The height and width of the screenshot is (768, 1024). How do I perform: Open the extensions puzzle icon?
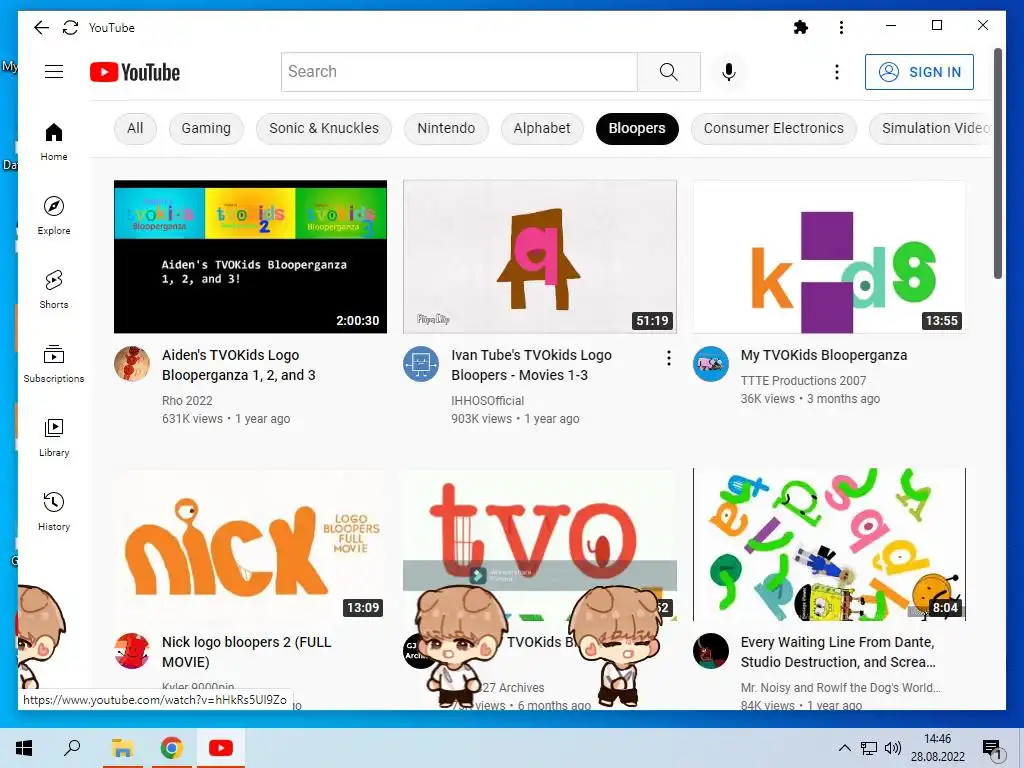801,27
